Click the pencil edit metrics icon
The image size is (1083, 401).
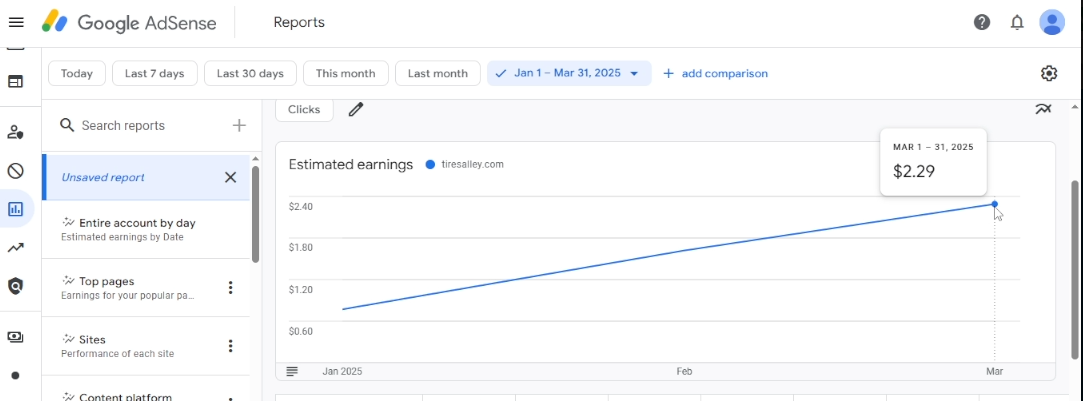coord(356,109)
